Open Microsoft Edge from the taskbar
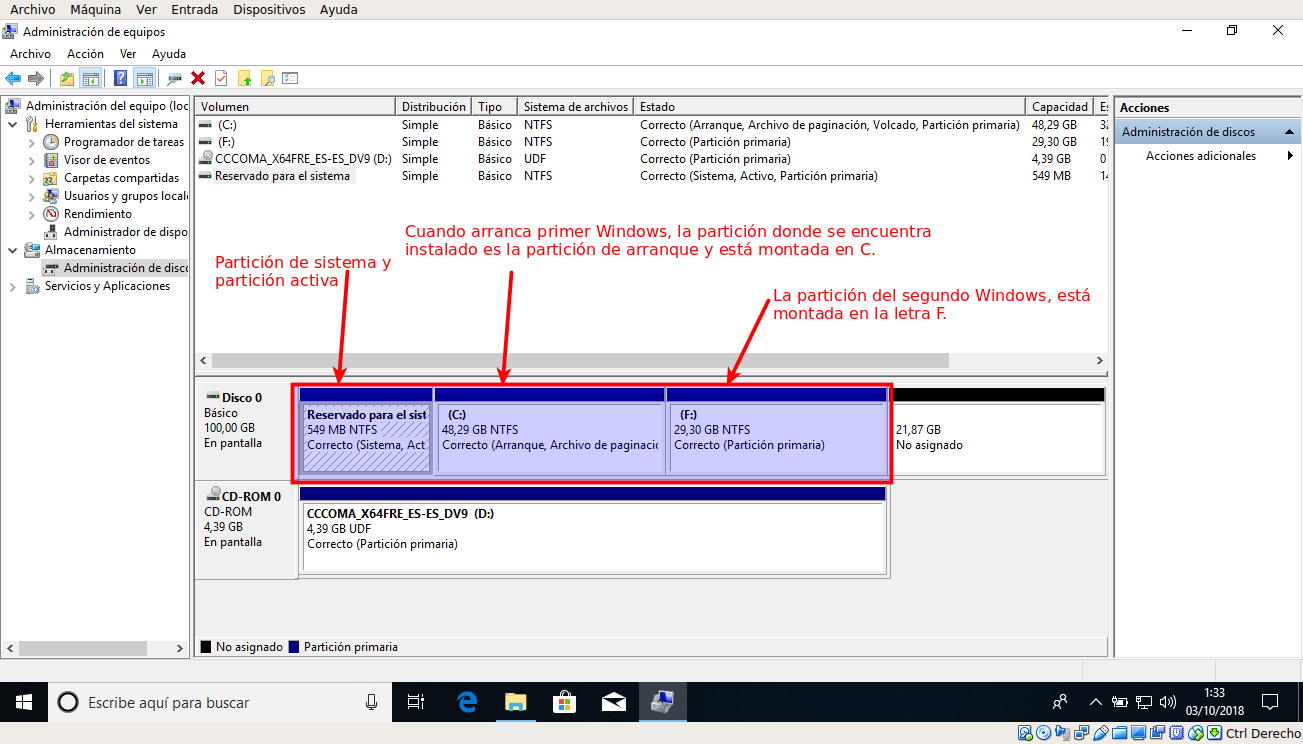This screenshot has width=1303, height=744. click(467, 703)
